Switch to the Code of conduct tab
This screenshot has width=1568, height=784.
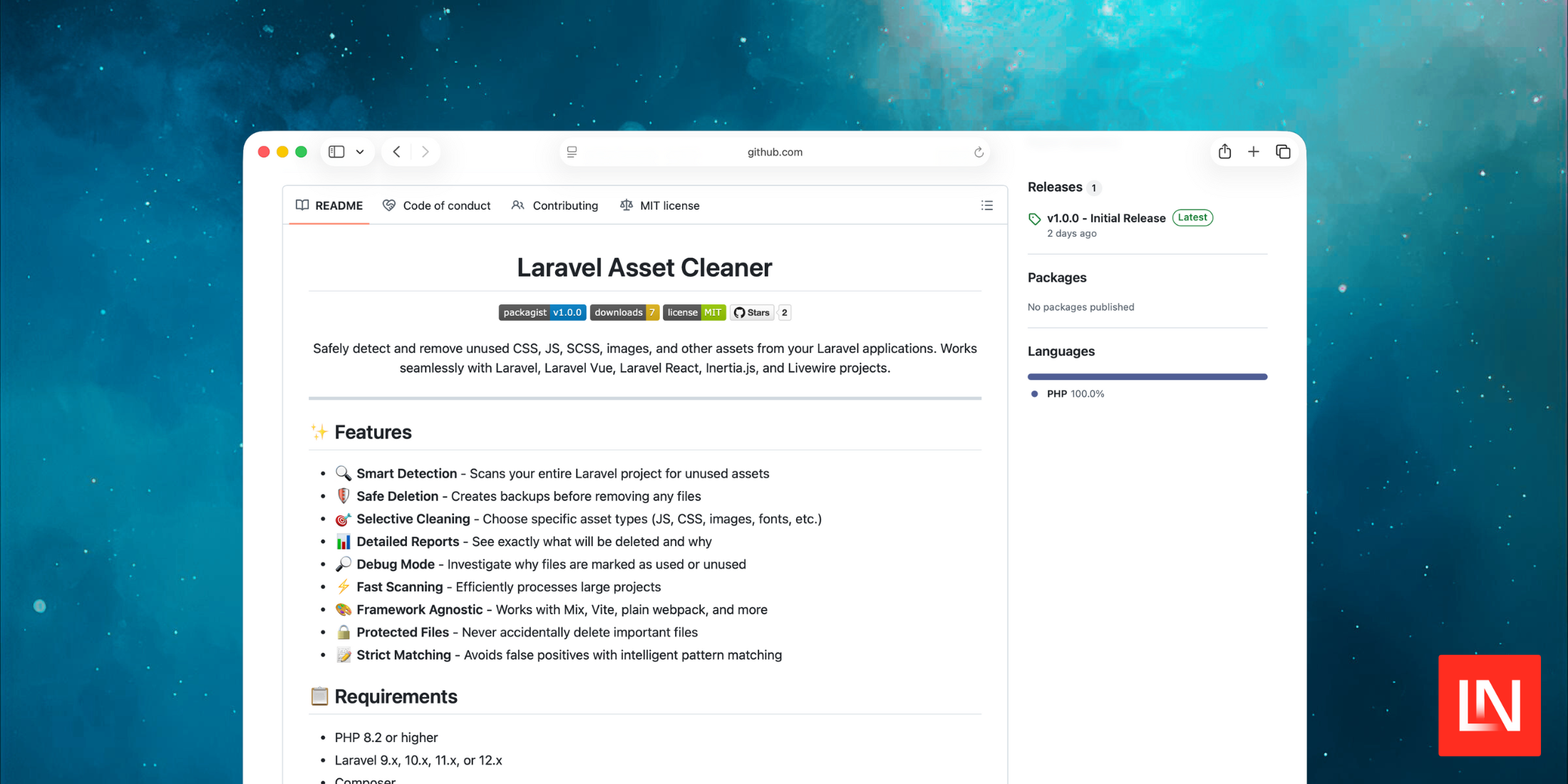coord(447,205)
